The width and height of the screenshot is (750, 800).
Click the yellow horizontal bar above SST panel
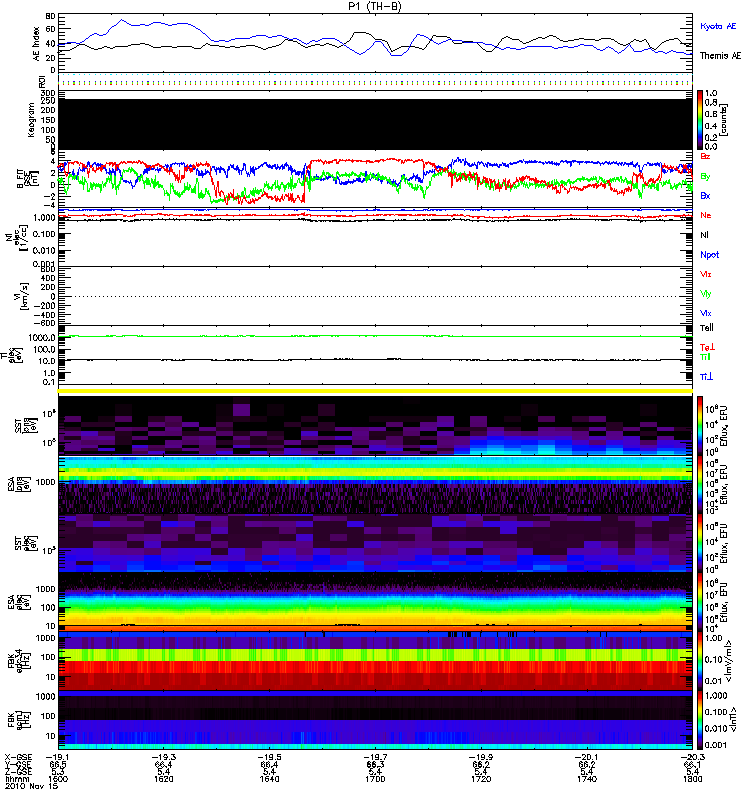pyautogui.click(x=375, y=391)
